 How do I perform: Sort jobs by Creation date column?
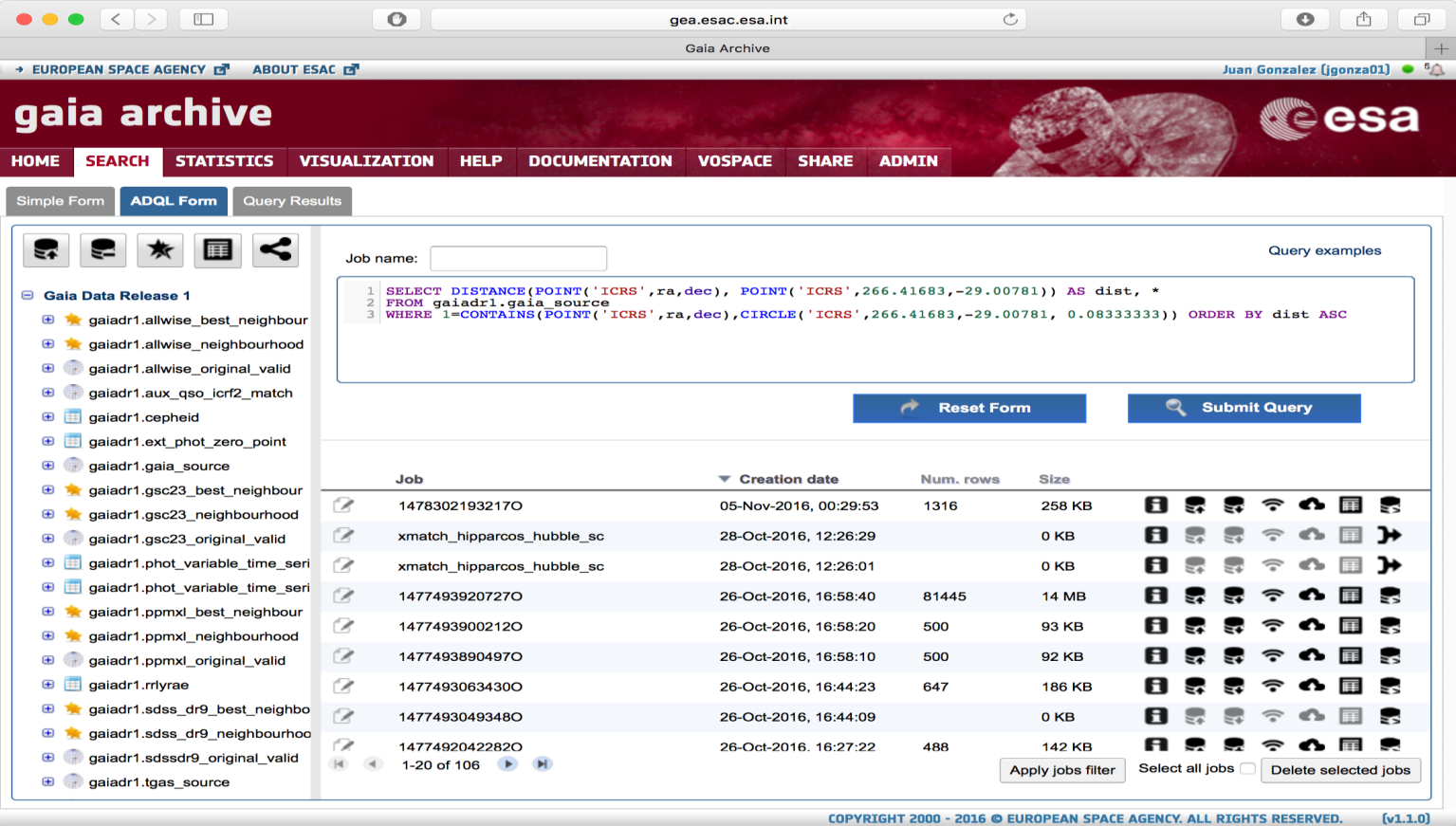click(787, 479)
